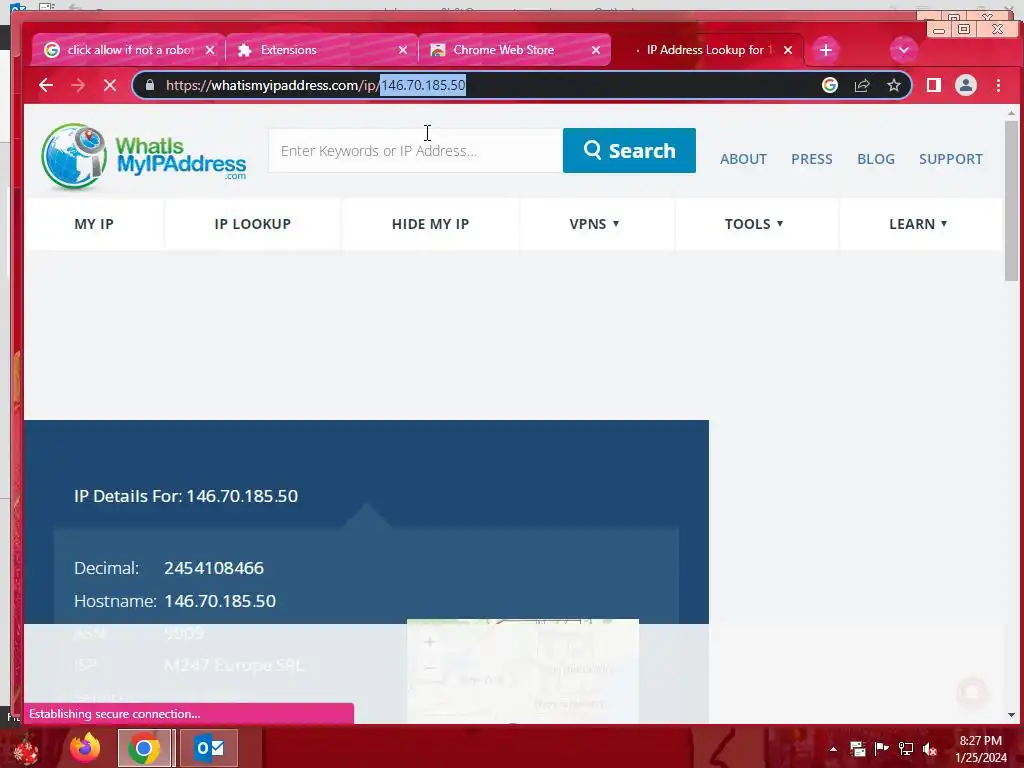
Task: Click the WhatIsMyIPAddress logo
Action: click(144, 157)
